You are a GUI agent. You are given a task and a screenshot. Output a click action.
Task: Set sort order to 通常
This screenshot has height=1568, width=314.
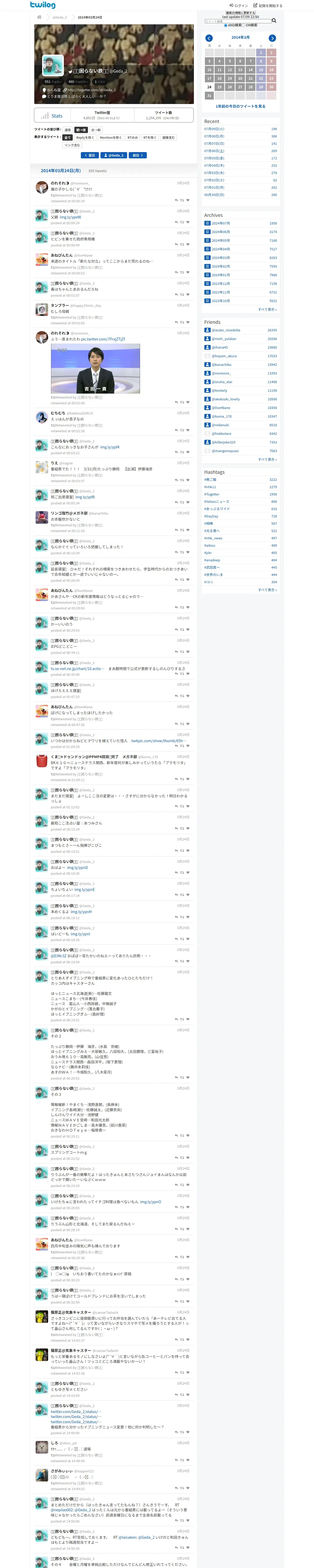[68, 130]
